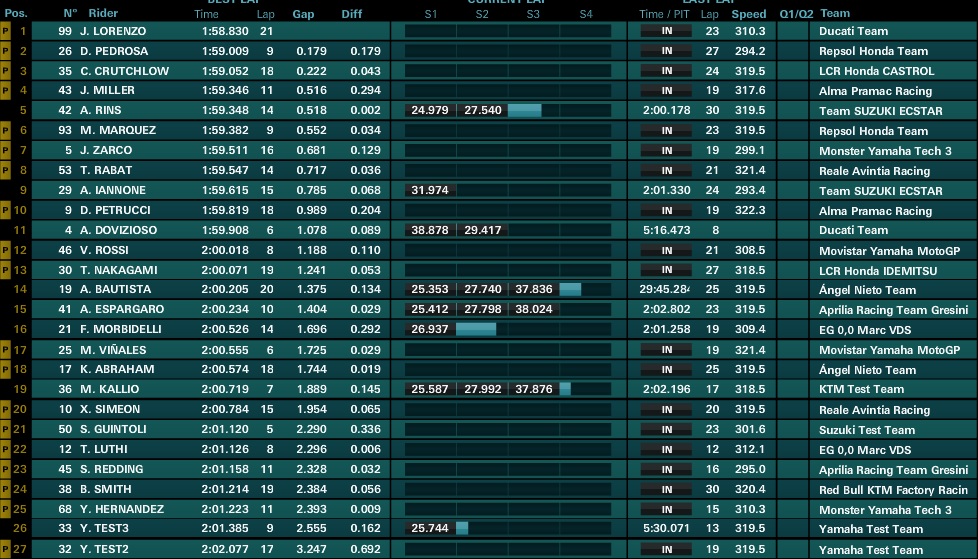Click S2 split 29.417 for Dovizioso
The height and width of the screenshot is (559, 978).
[483, 230]
